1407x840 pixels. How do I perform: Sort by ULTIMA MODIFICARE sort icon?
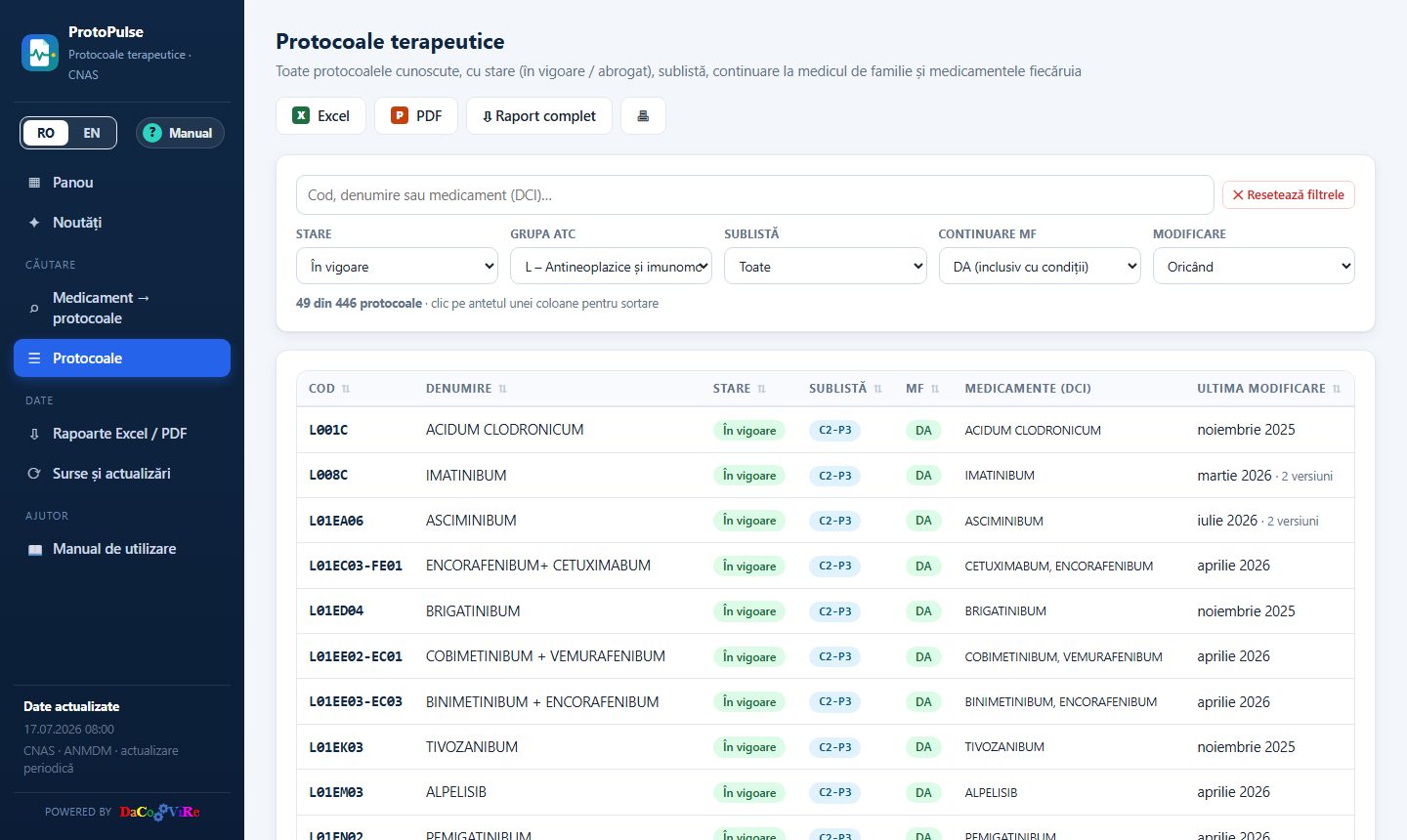click(1337, 389)
